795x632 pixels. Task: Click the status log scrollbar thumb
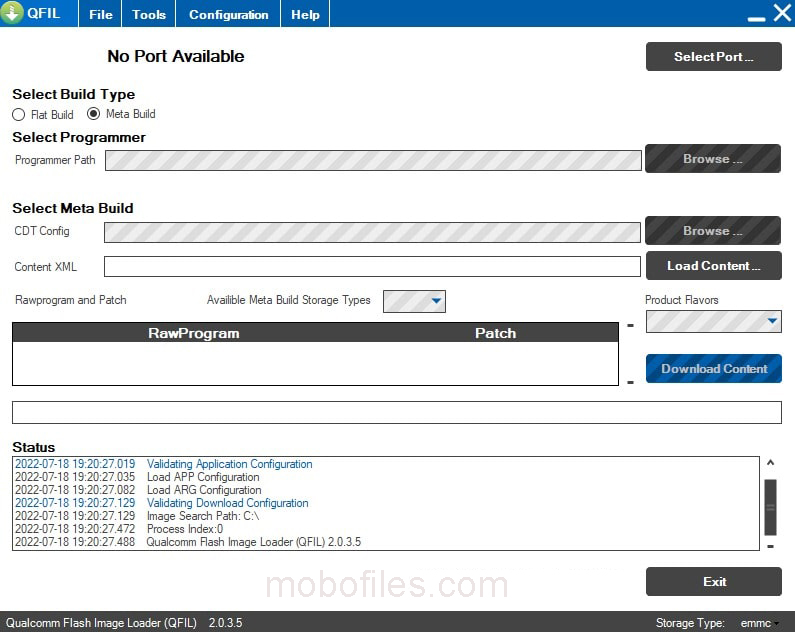click(x=770, y=507)
